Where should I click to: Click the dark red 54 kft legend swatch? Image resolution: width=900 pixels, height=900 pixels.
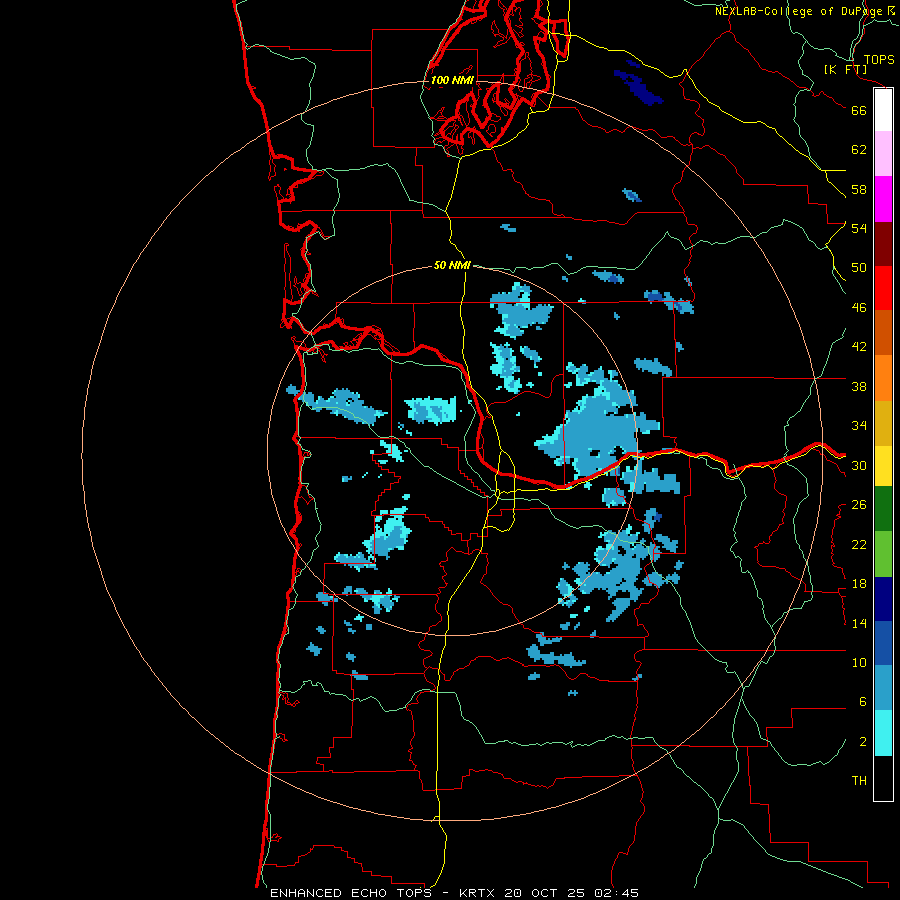coord(883,243)
